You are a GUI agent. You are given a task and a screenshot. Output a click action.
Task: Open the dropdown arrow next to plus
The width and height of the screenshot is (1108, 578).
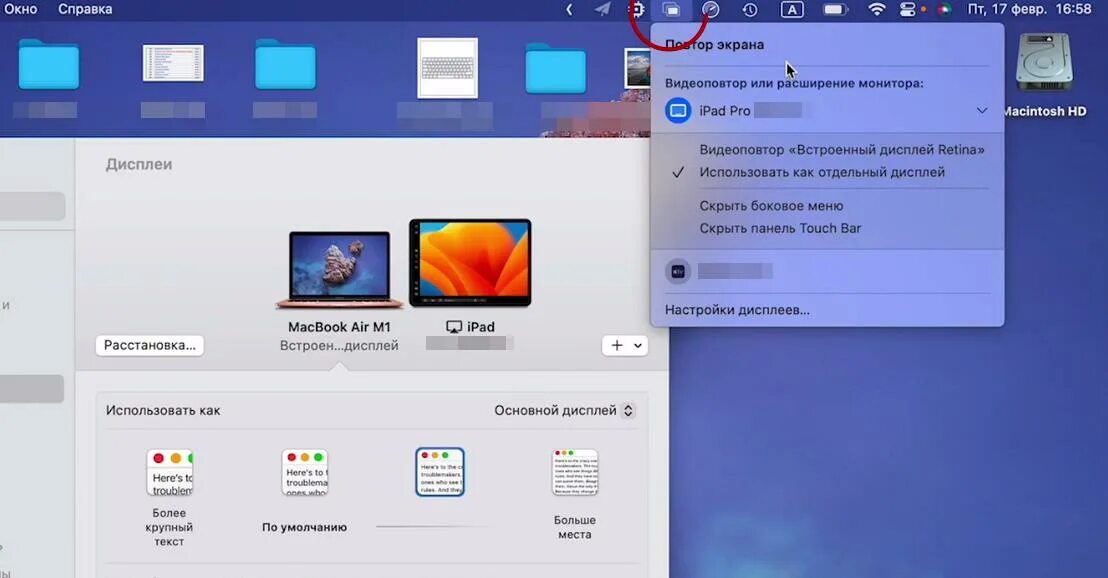coord(638,345)
